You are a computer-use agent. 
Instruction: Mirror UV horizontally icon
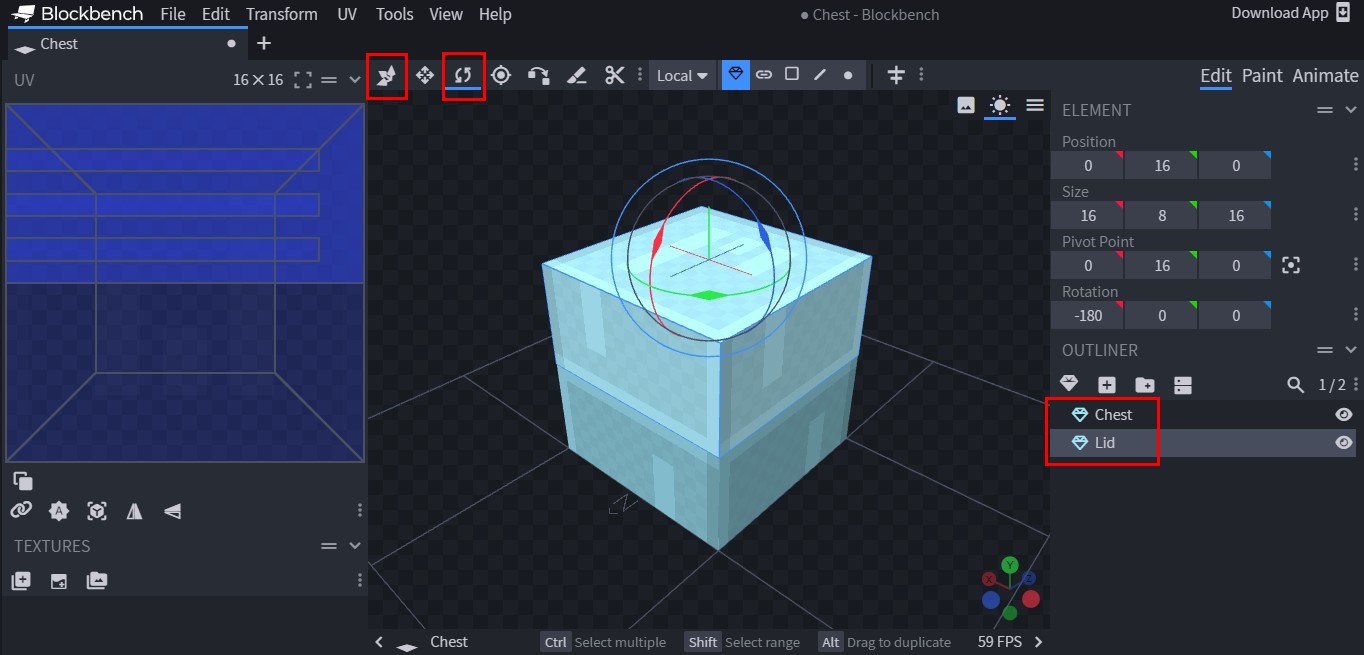click(134, 511)
